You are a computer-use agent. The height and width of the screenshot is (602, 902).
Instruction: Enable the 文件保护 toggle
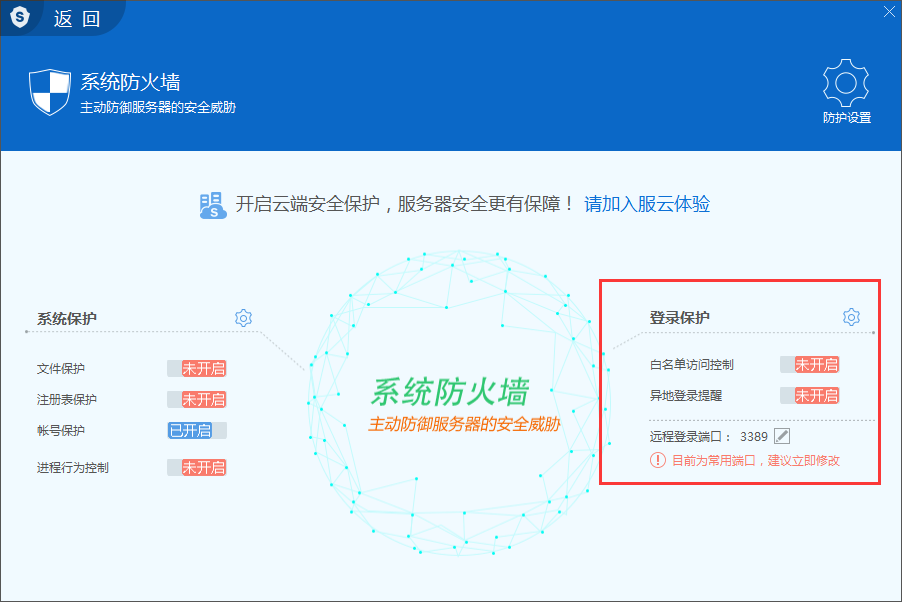(197, 368)
